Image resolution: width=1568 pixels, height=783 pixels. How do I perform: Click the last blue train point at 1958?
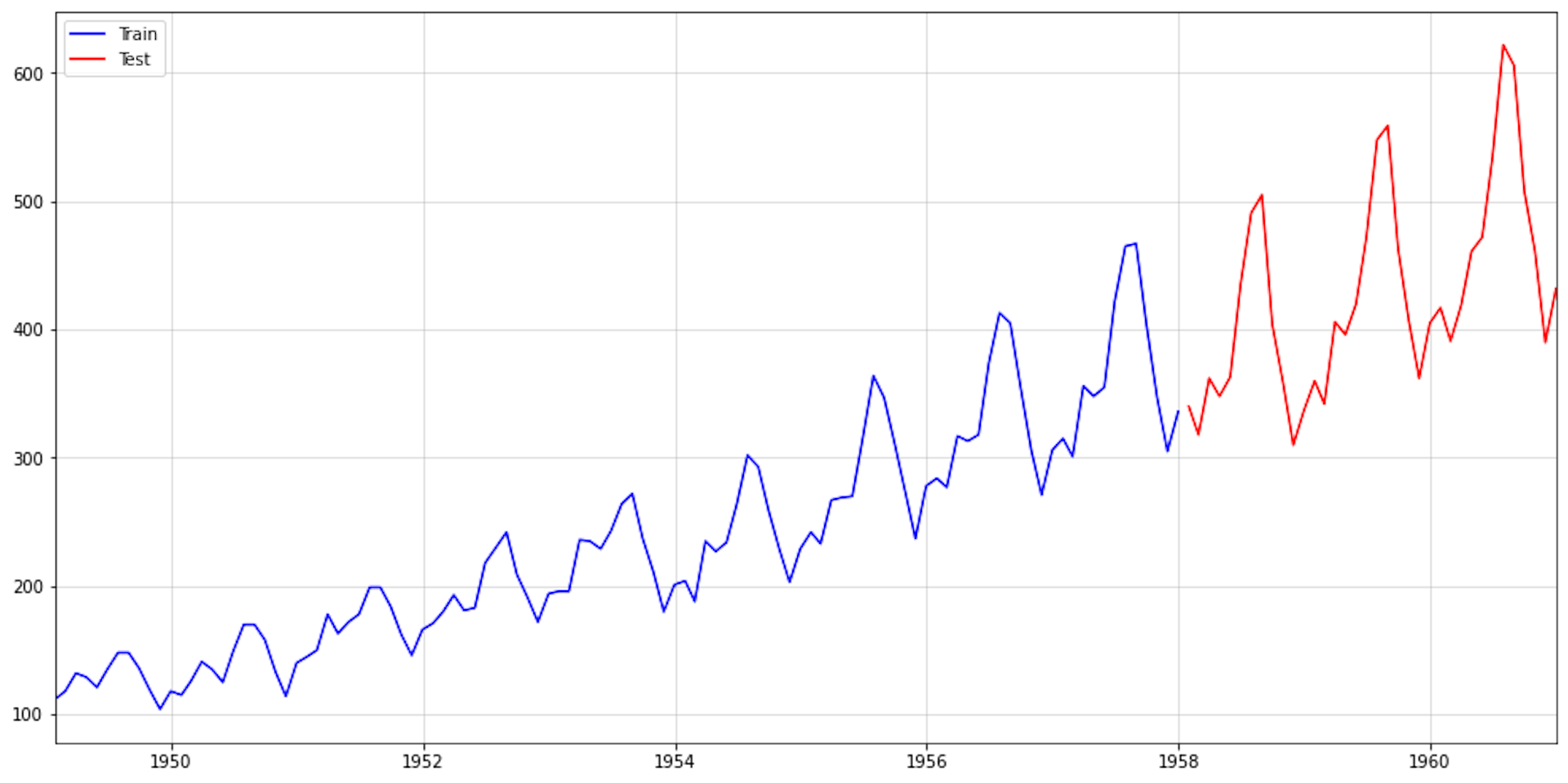pyautogui.click(x=1178, y=411)
